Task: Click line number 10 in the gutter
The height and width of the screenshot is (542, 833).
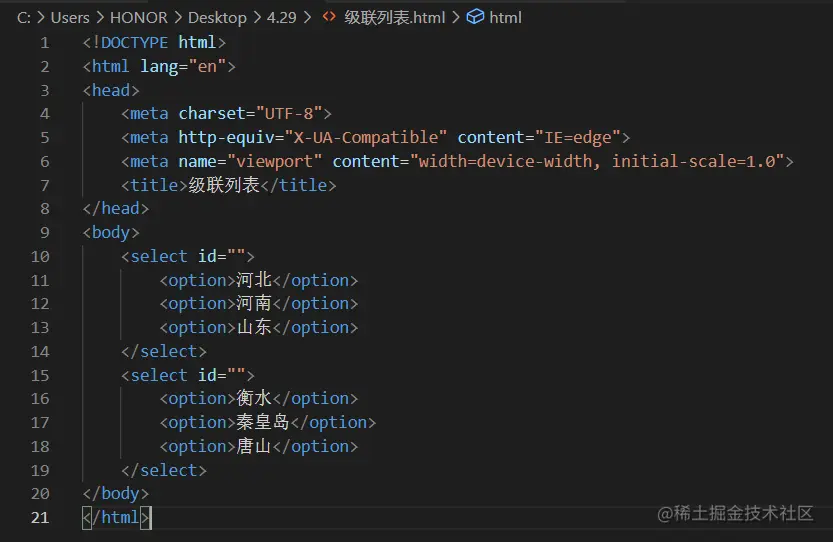Action: pos(40,256)
